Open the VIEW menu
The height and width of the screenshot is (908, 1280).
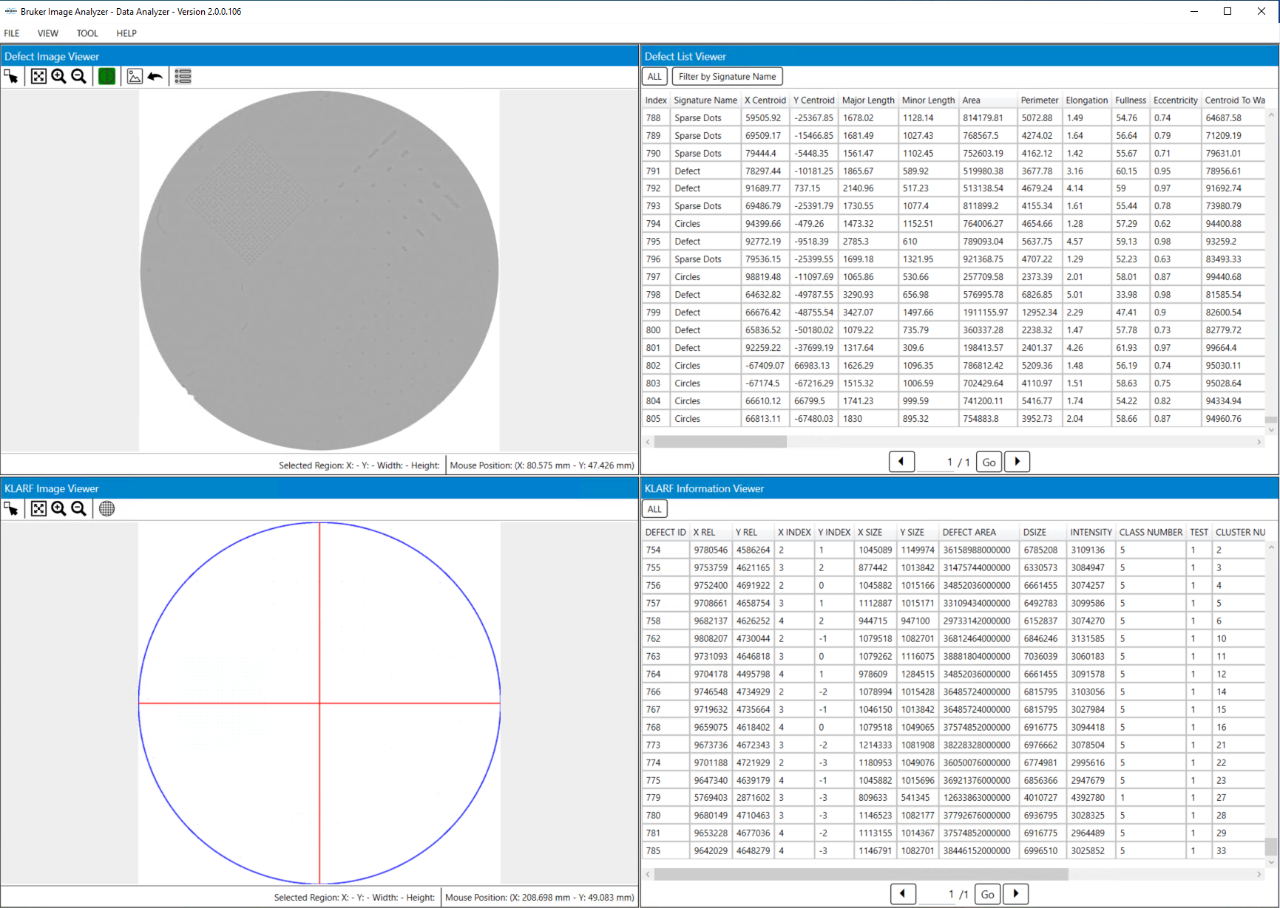tap(48, 33)
